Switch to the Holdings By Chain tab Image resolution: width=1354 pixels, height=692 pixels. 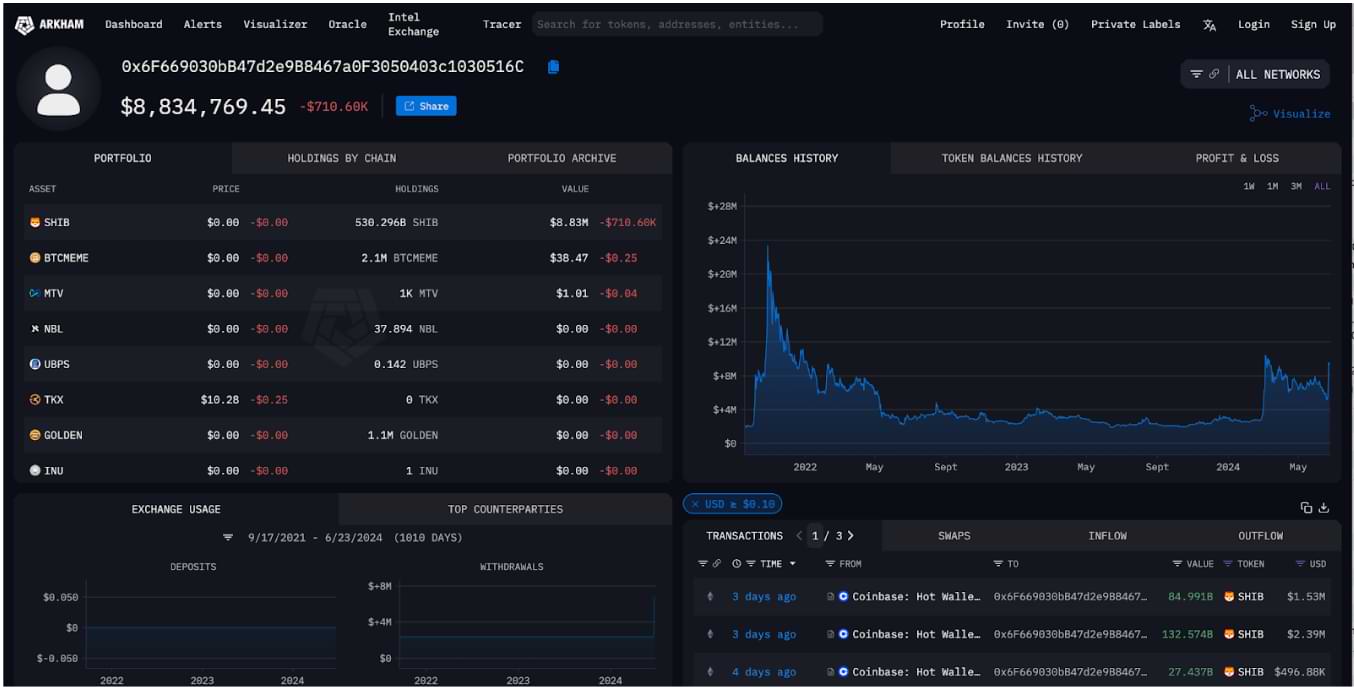click(341, 158)
